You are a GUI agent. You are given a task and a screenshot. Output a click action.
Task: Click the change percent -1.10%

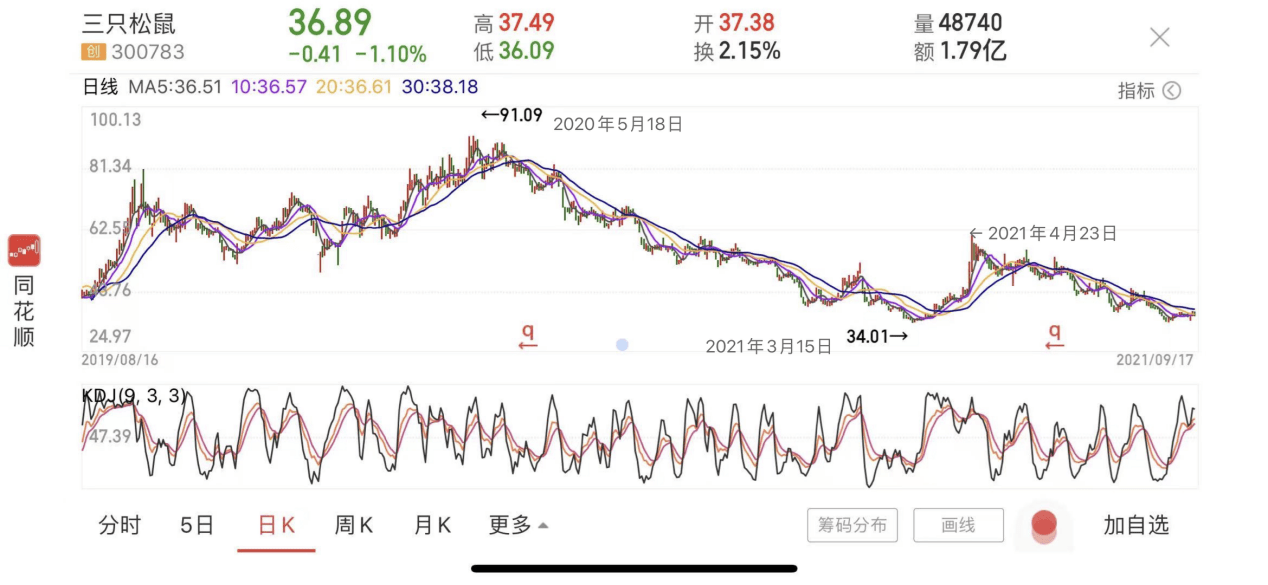pyautogui.click(x=391, y=54)
